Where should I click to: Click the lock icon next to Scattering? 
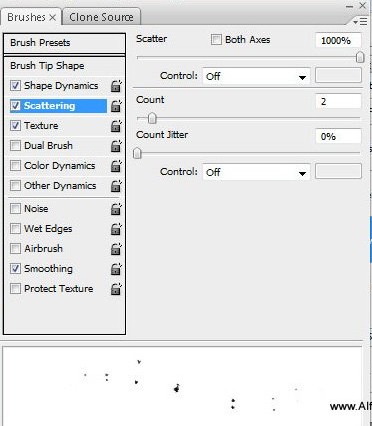pyautogui.click(x=116, y=106)
